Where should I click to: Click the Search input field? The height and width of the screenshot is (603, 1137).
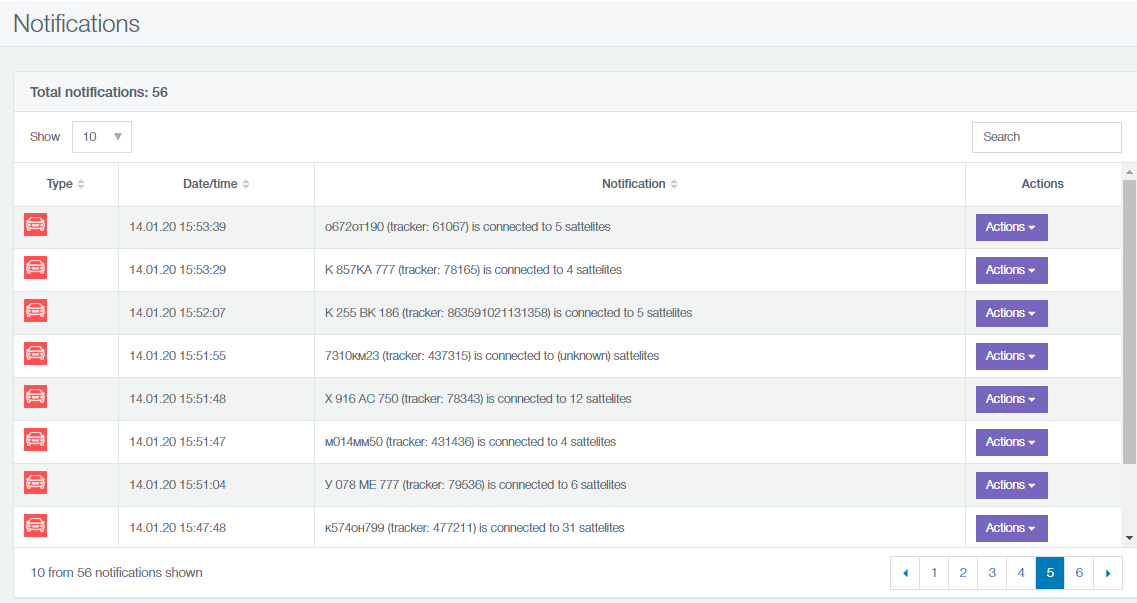[x=1046, y=137]
